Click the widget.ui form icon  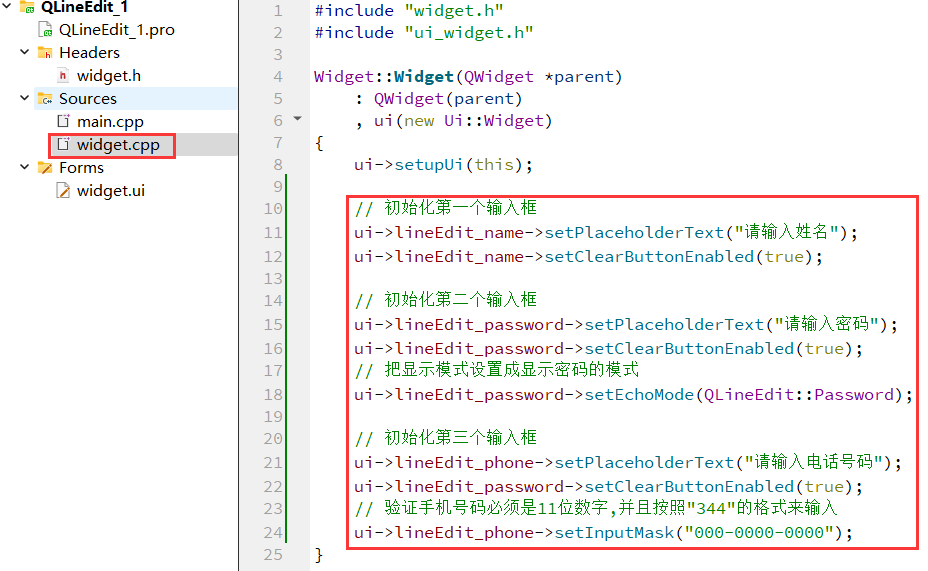pos(63,191)
